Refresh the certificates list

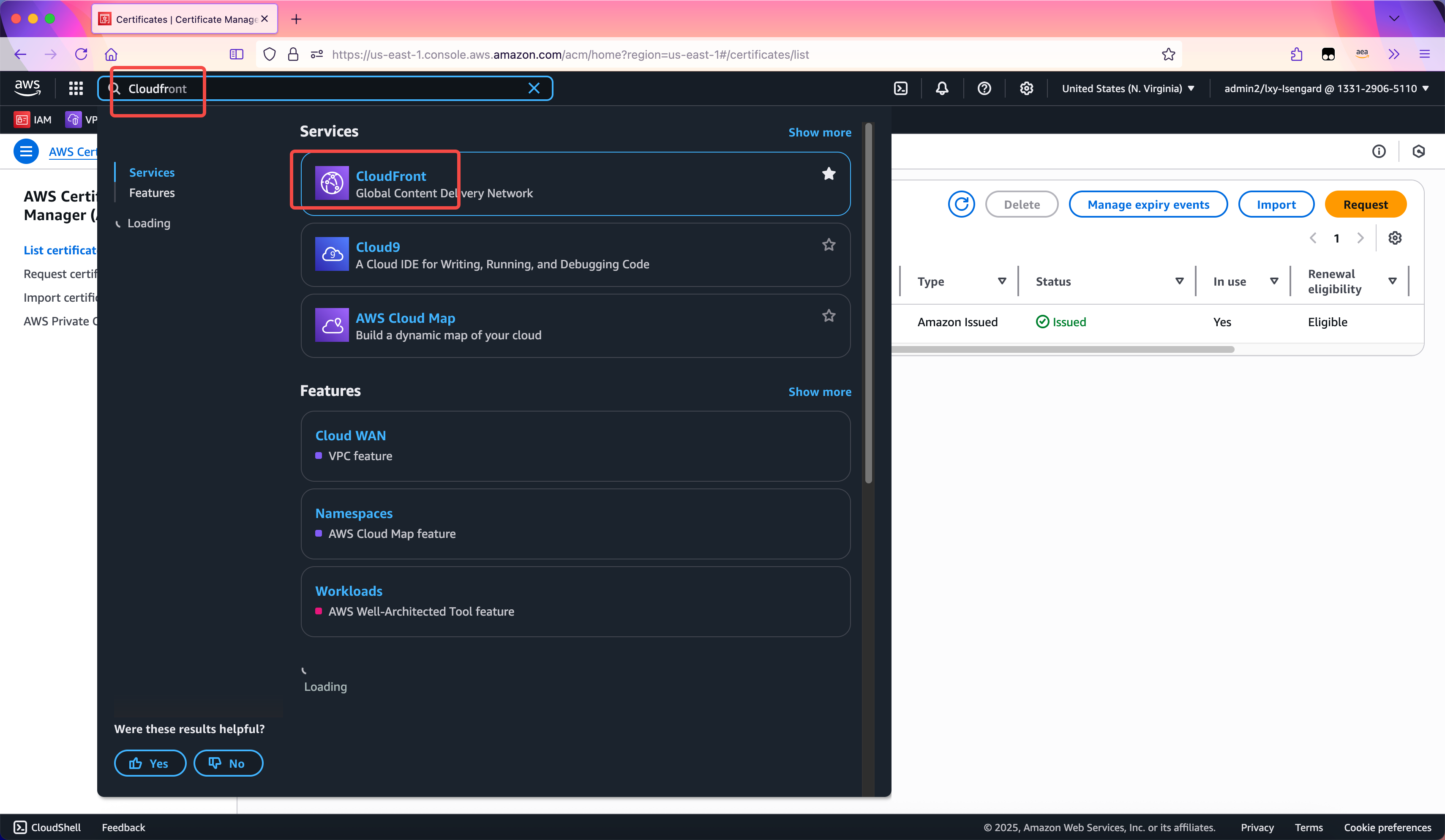point(962,205)
